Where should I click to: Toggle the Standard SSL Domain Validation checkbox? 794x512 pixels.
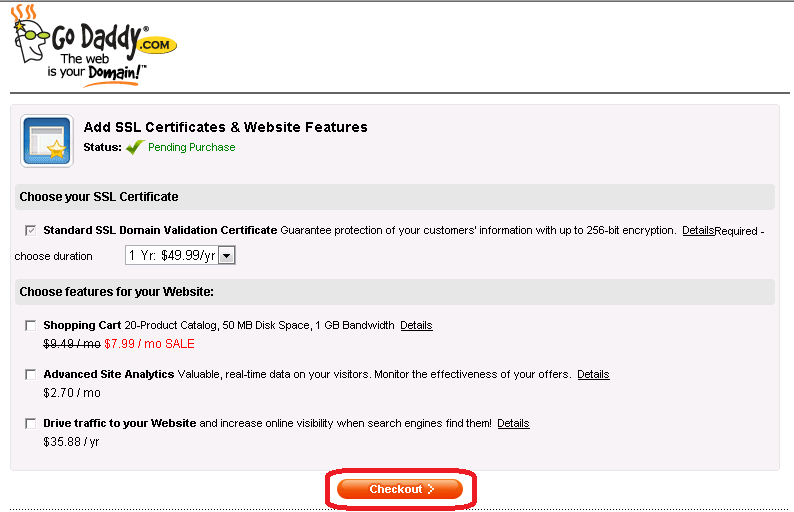point(31,230)
